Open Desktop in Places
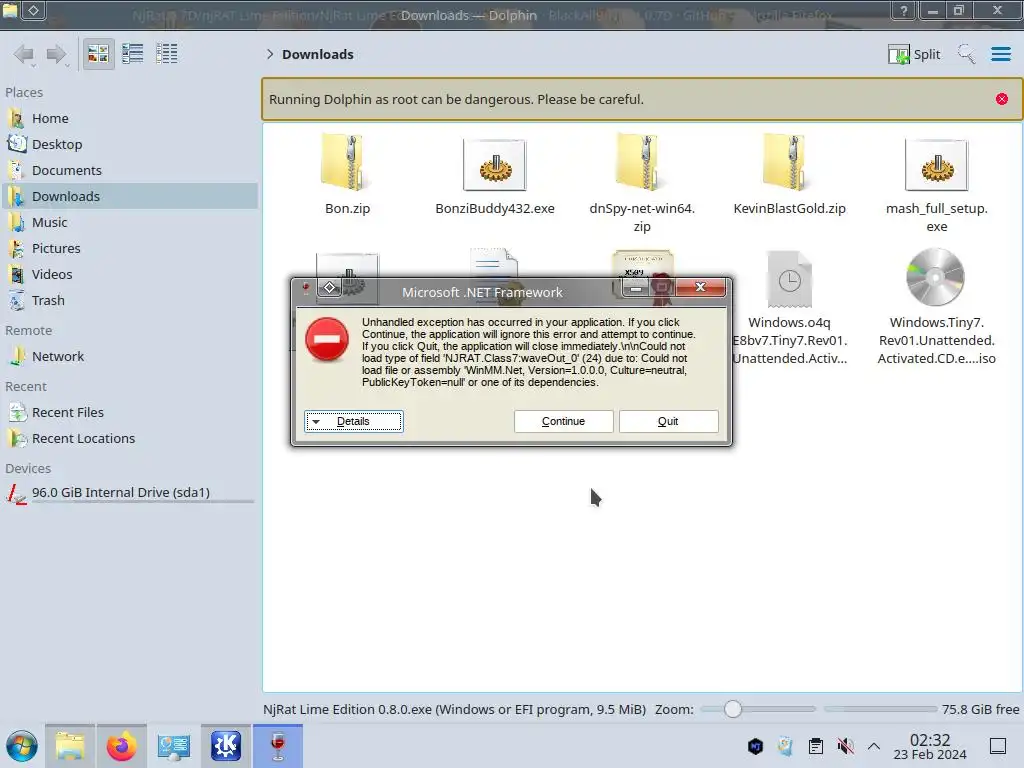Screen dimensions: 1024x768 [x=130, y=144]
